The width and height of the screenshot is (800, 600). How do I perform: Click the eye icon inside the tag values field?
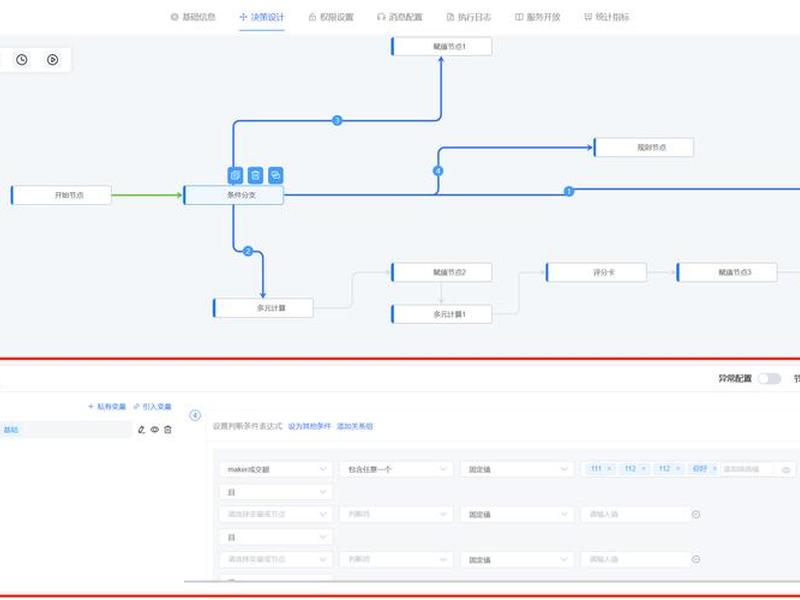786,469
